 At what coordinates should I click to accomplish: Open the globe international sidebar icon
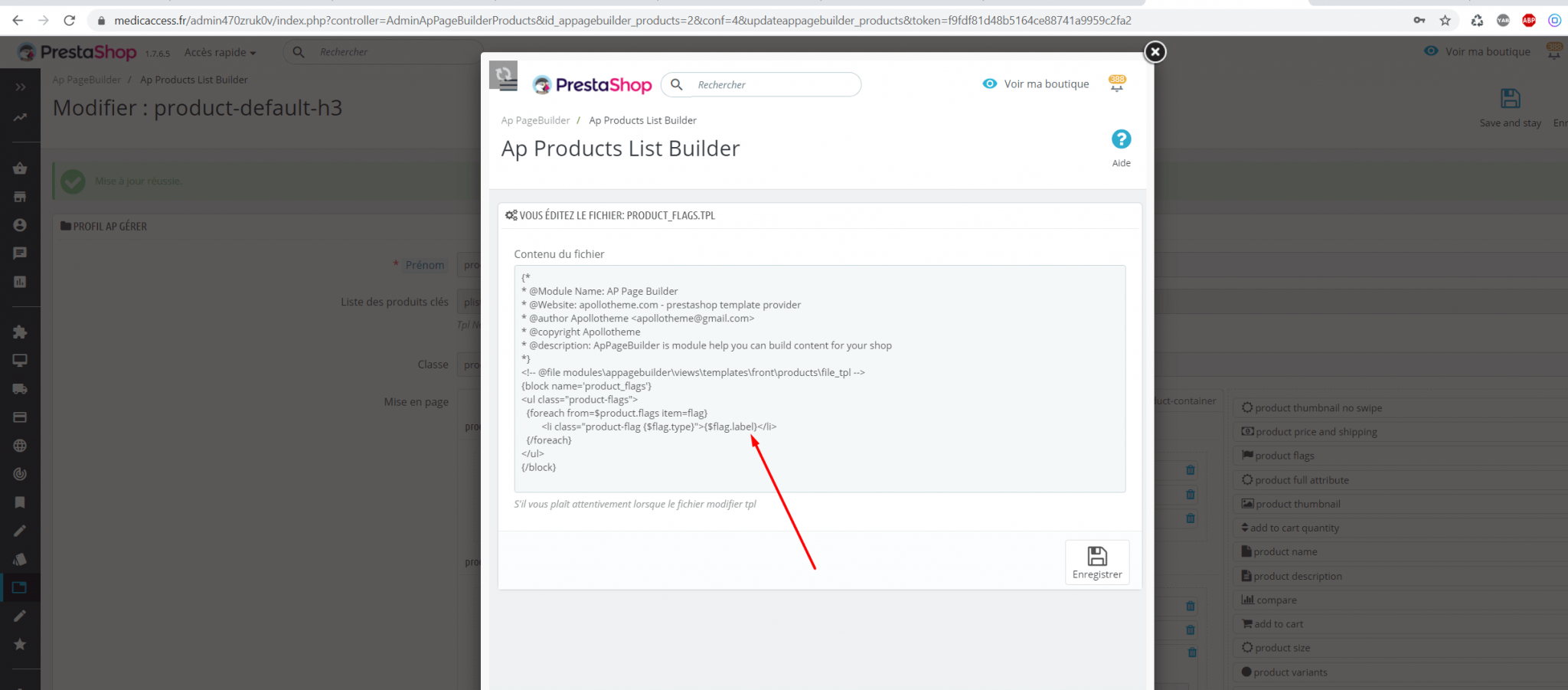tap(20, 446)
